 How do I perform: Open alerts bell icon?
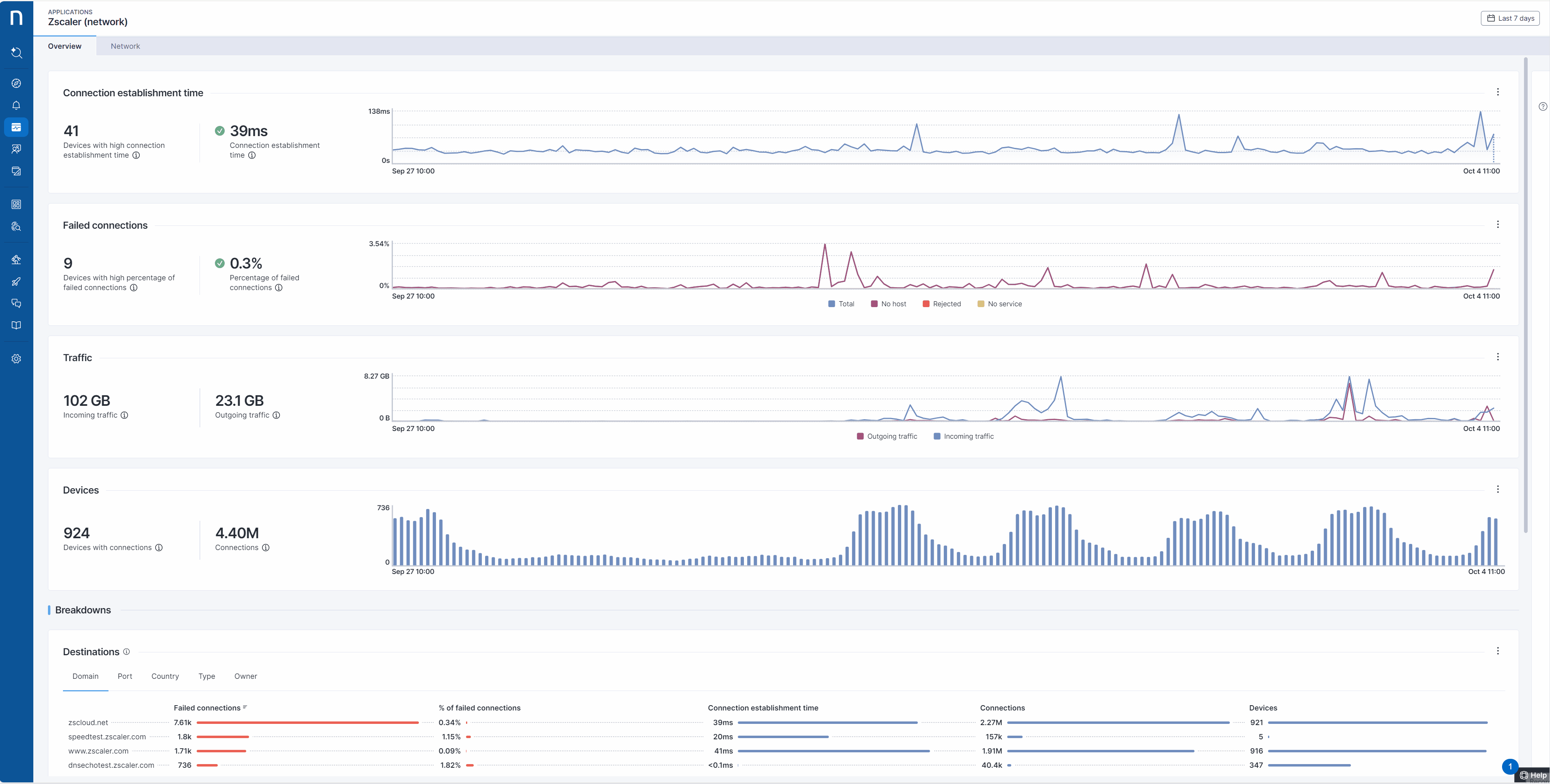point(16,105)
